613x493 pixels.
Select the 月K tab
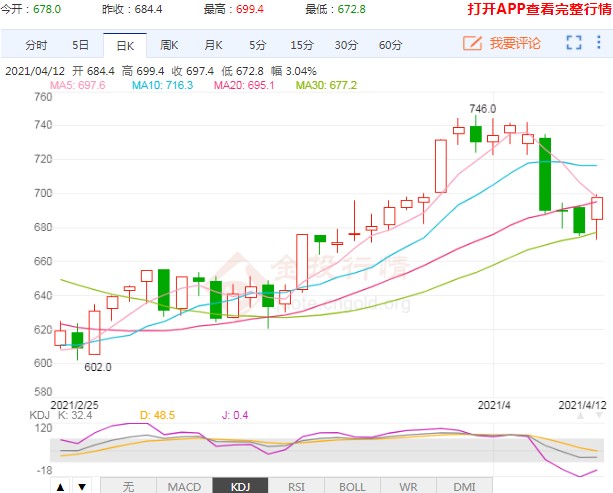coord(213,45)
